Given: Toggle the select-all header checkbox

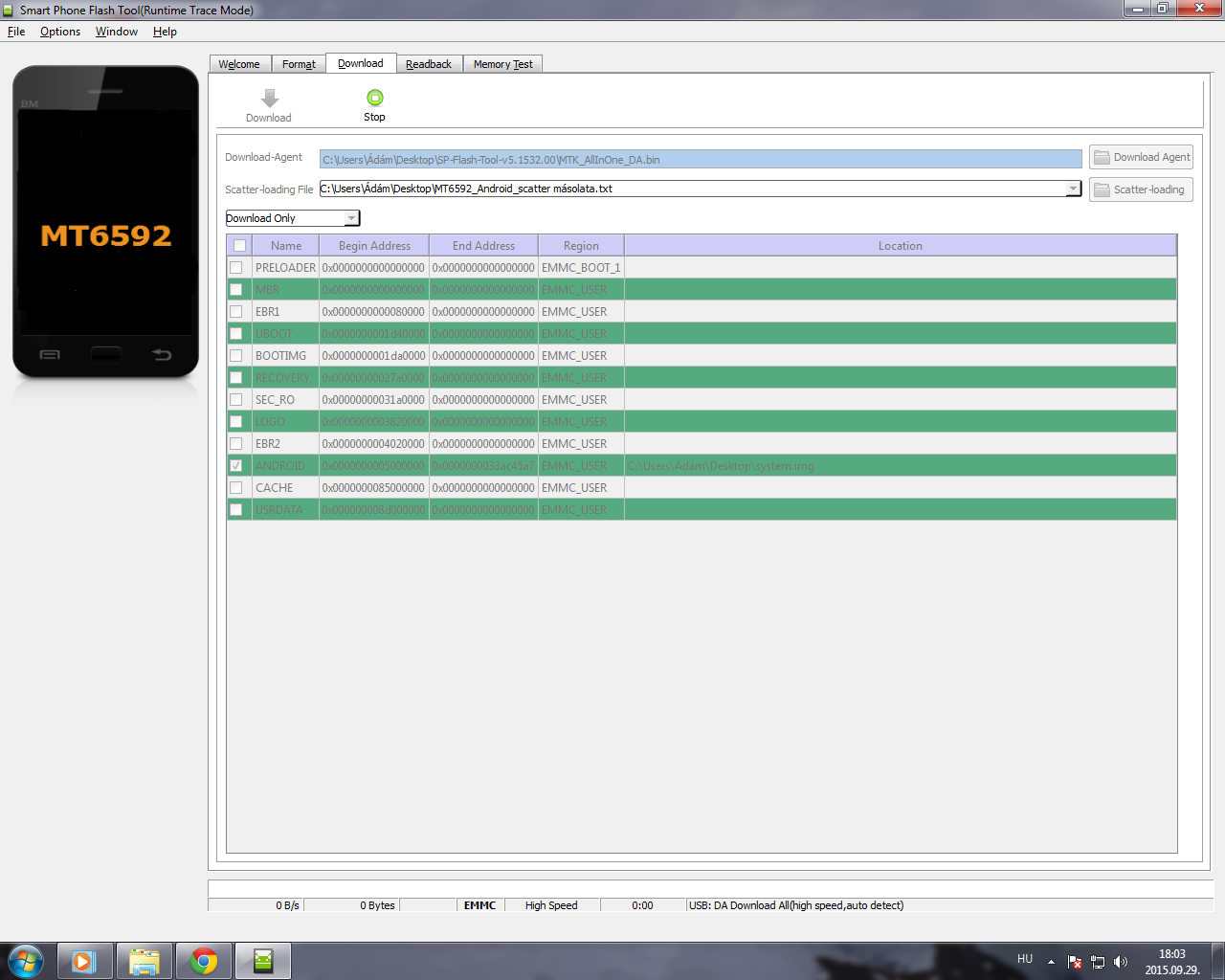Looking at the screenshot, I should [x=240, y=246].
